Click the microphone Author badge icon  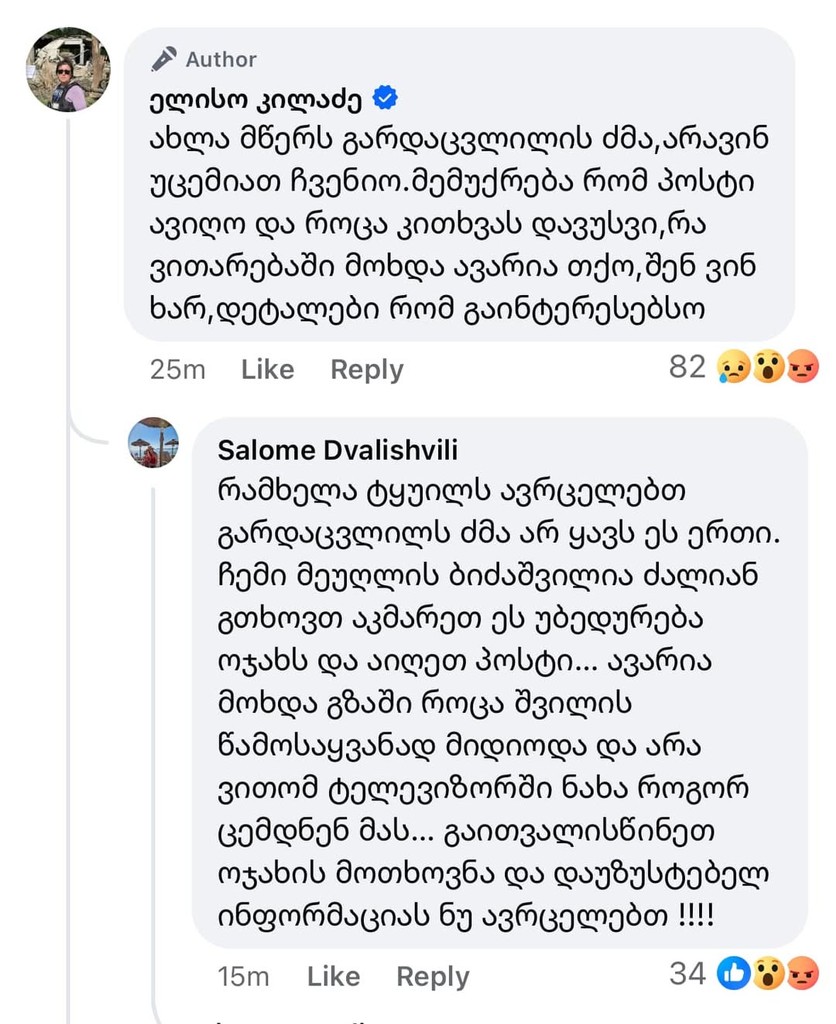tap(164, 60)
